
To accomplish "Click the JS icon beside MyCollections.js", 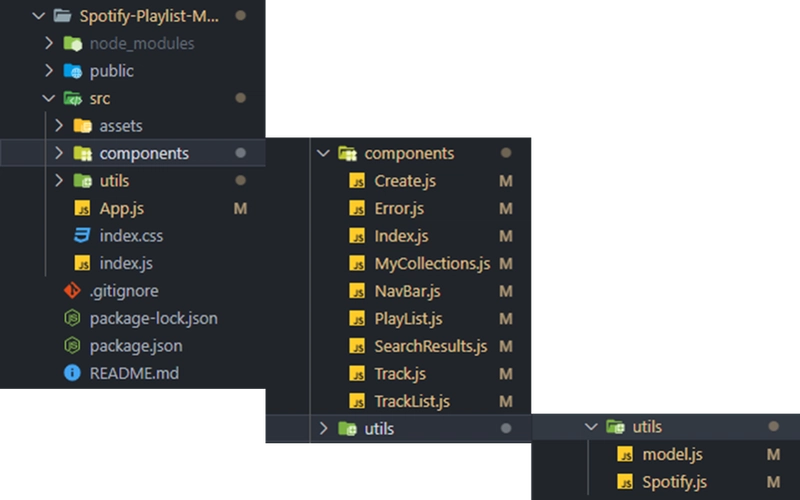I will [357, 263].
